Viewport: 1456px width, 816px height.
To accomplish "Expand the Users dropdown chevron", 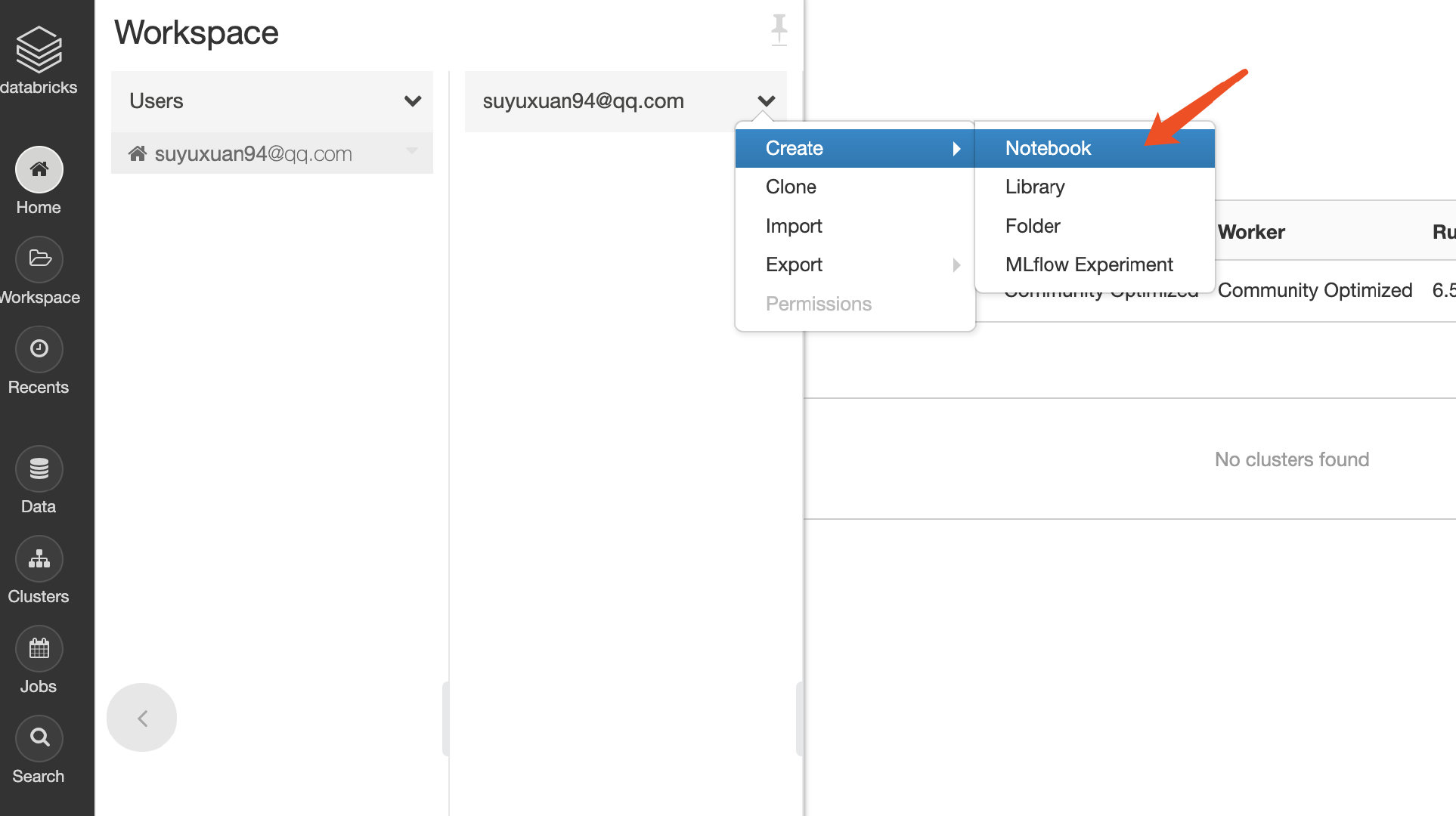I will coord(412,101).
